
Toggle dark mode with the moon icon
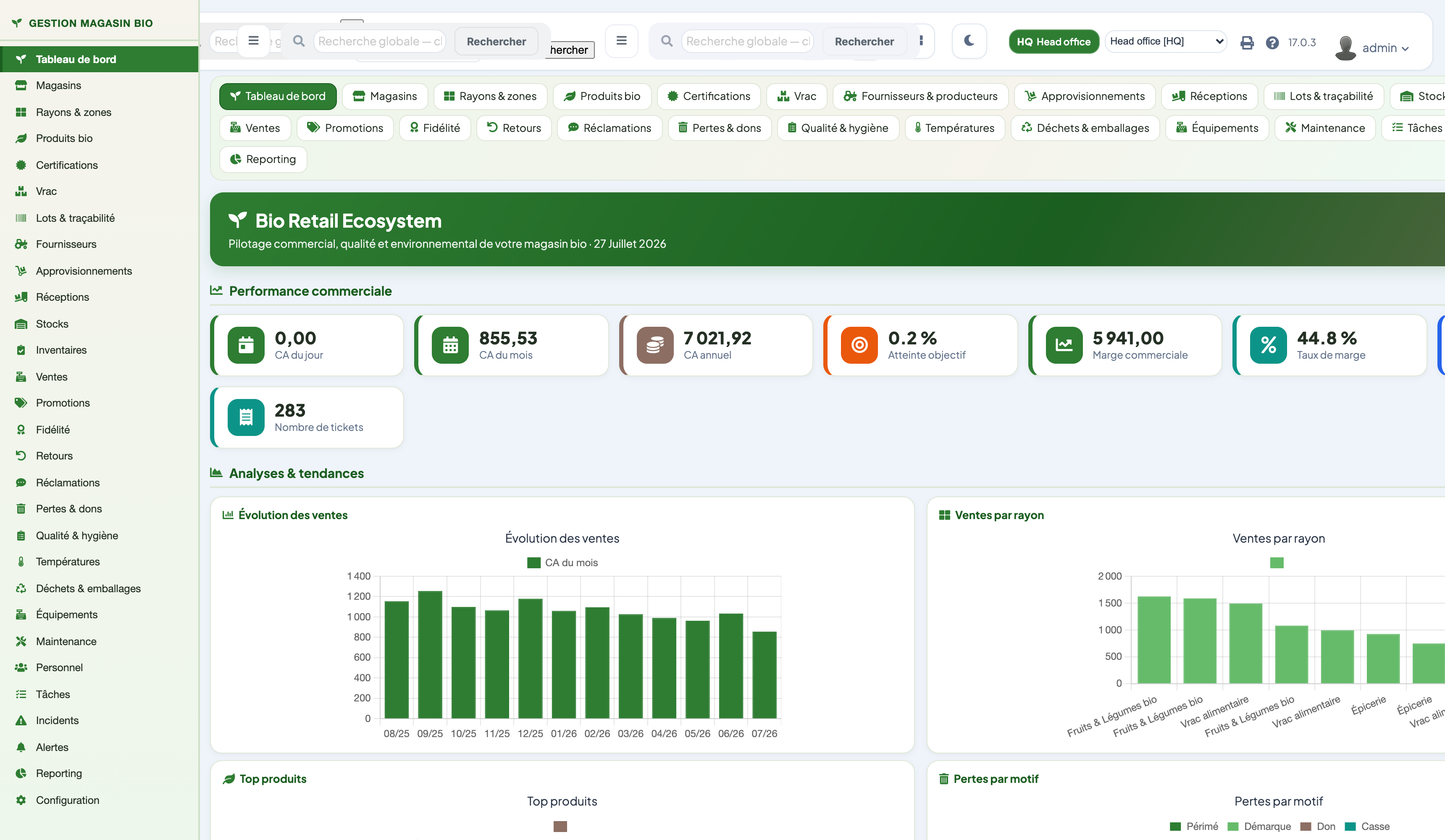(969, 41)
